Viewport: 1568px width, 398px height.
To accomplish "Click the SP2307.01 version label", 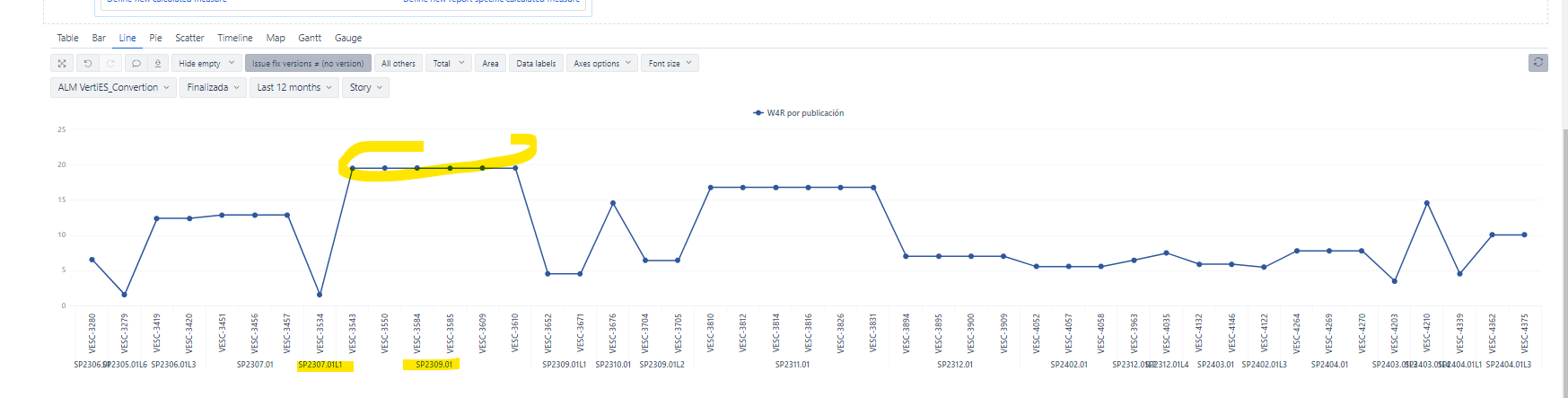I will (255, 365).
